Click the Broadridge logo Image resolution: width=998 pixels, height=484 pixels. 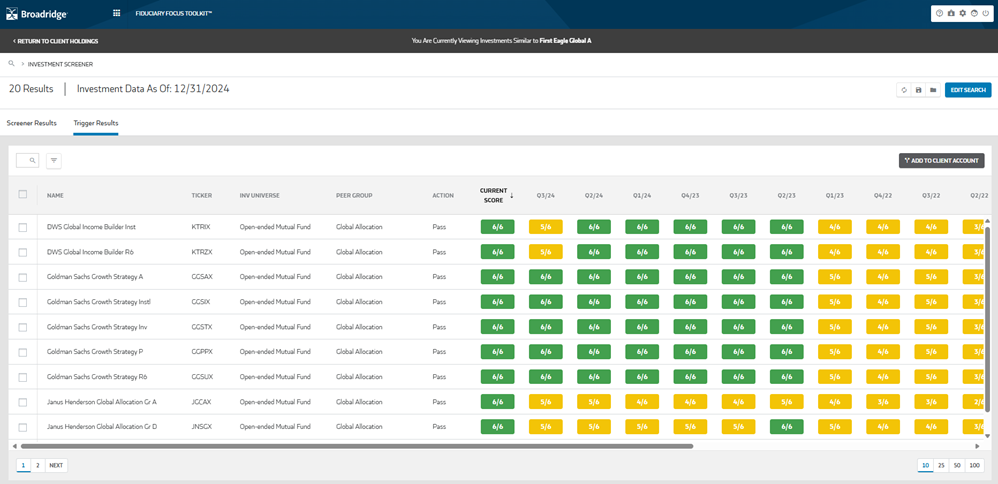[x=36, y=13]
